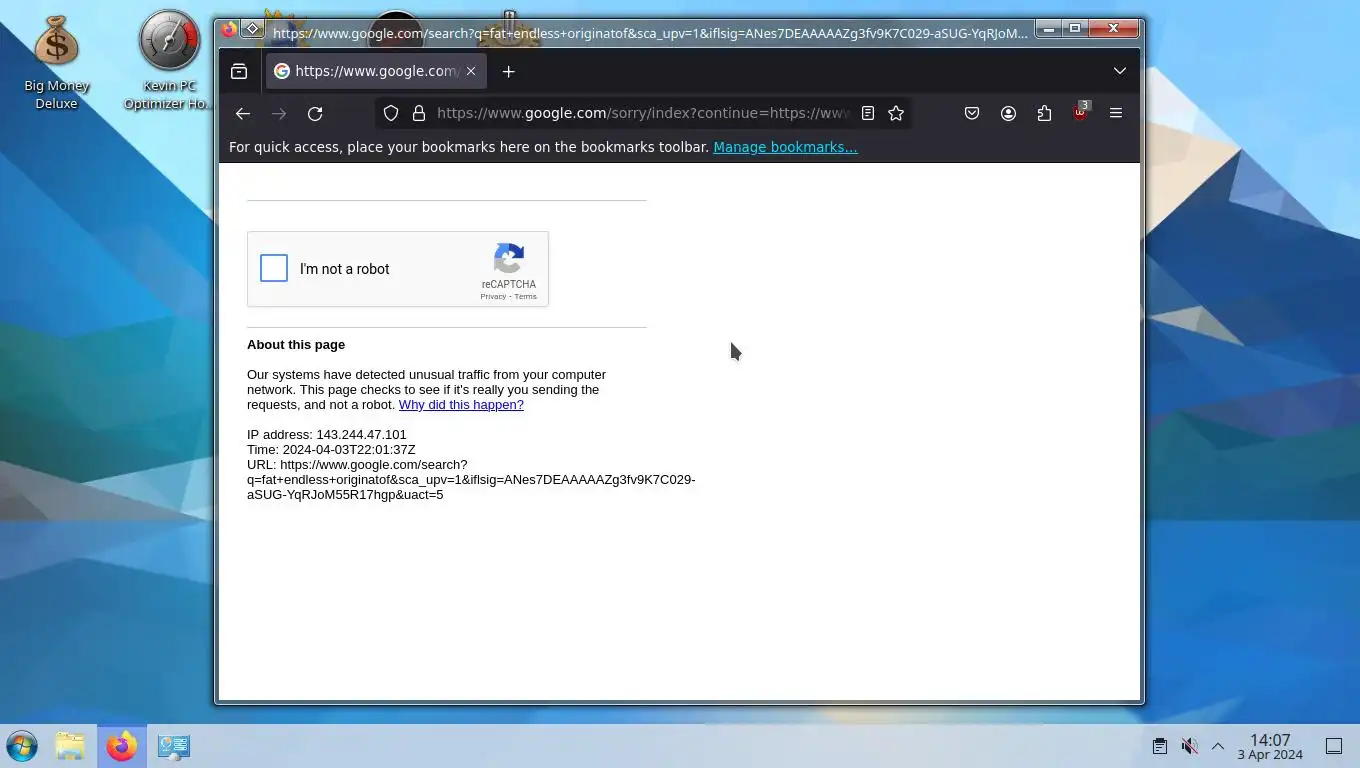
Task: Bookmark this page with the star
Action: tap(896, 113)
